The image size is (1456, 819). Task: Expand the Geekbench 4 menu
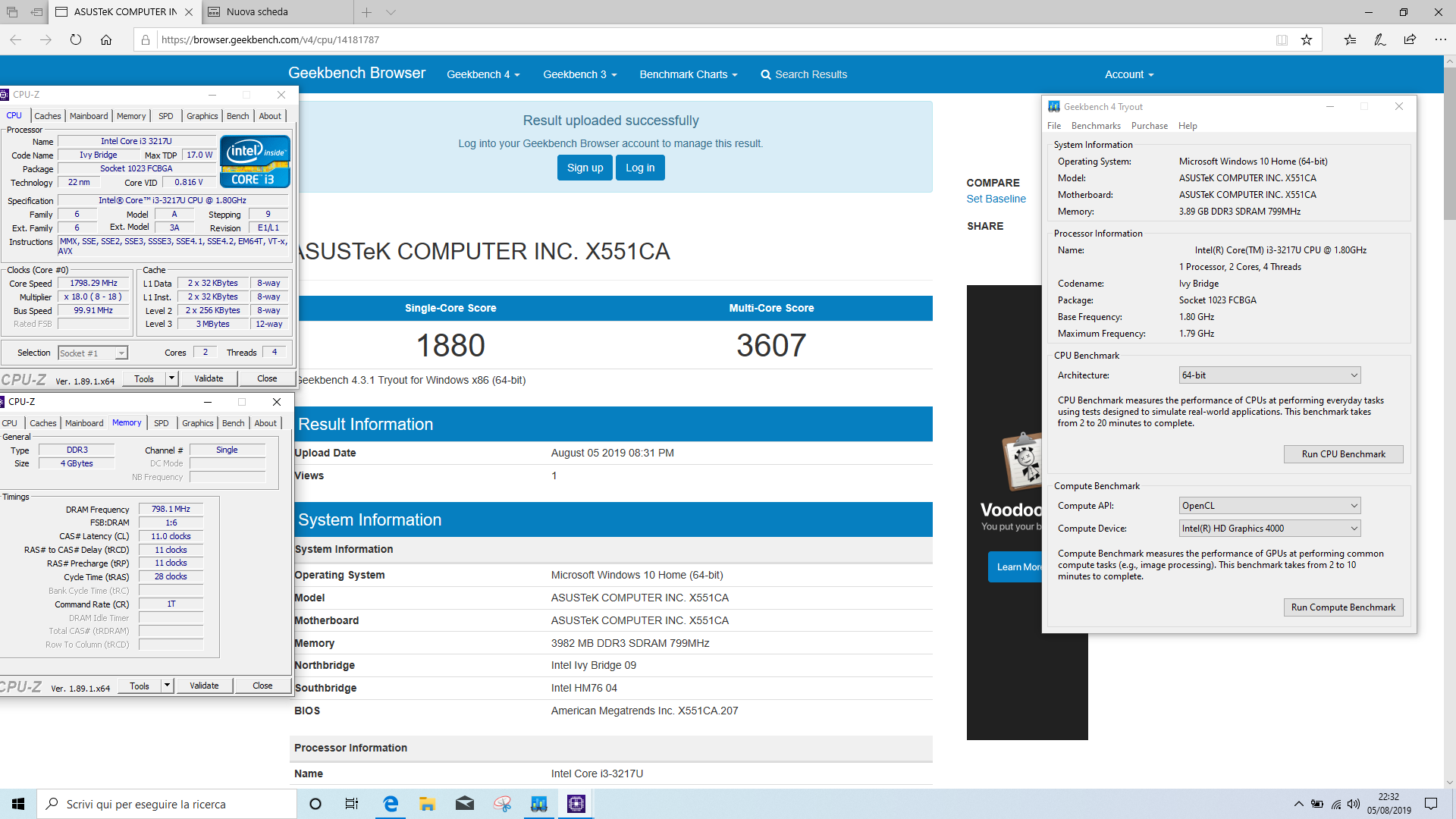tap(483, 74)
